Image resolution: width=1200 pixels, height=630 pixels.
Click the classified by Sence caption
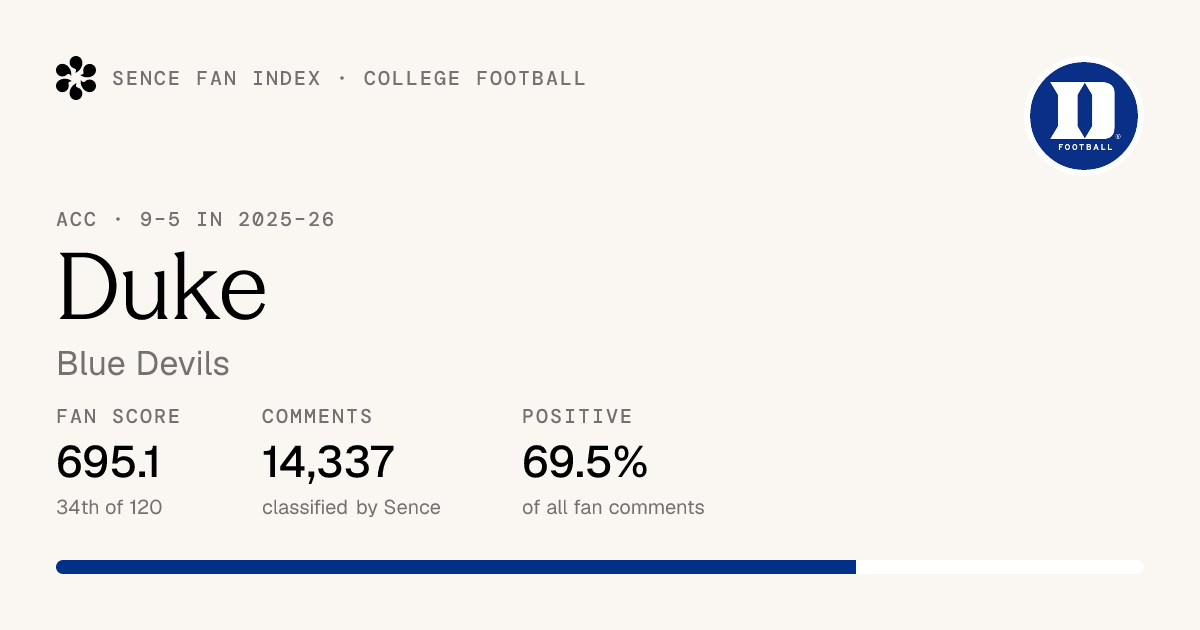[351, 508]
